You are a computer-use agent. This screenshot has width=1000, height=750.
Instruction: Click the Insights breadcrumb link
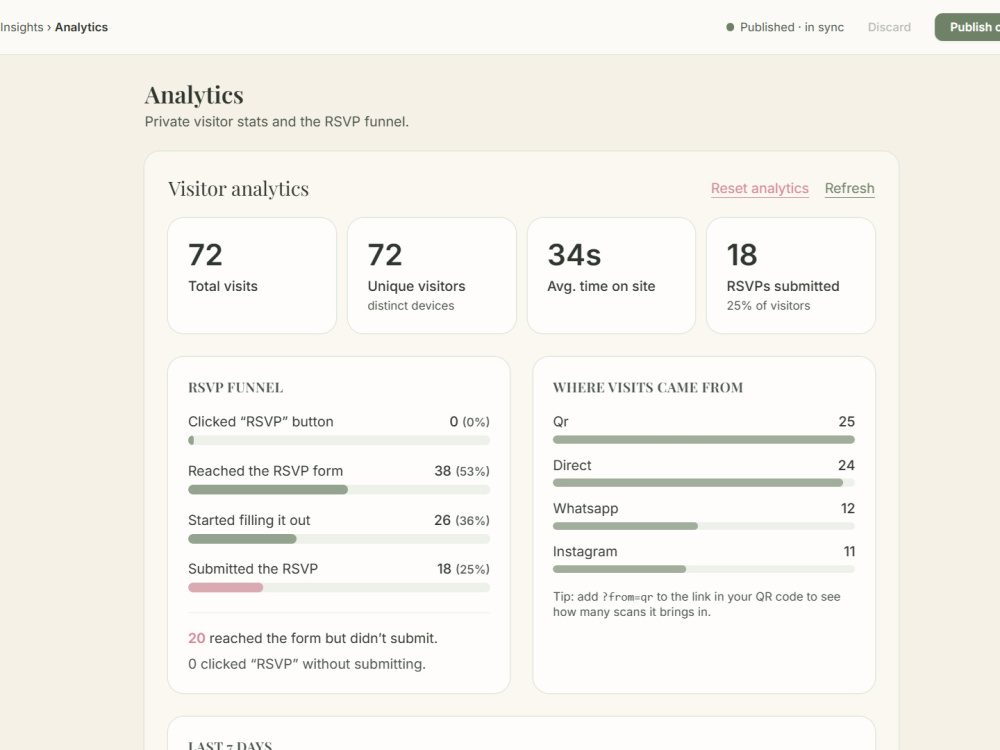coord(22,27)
